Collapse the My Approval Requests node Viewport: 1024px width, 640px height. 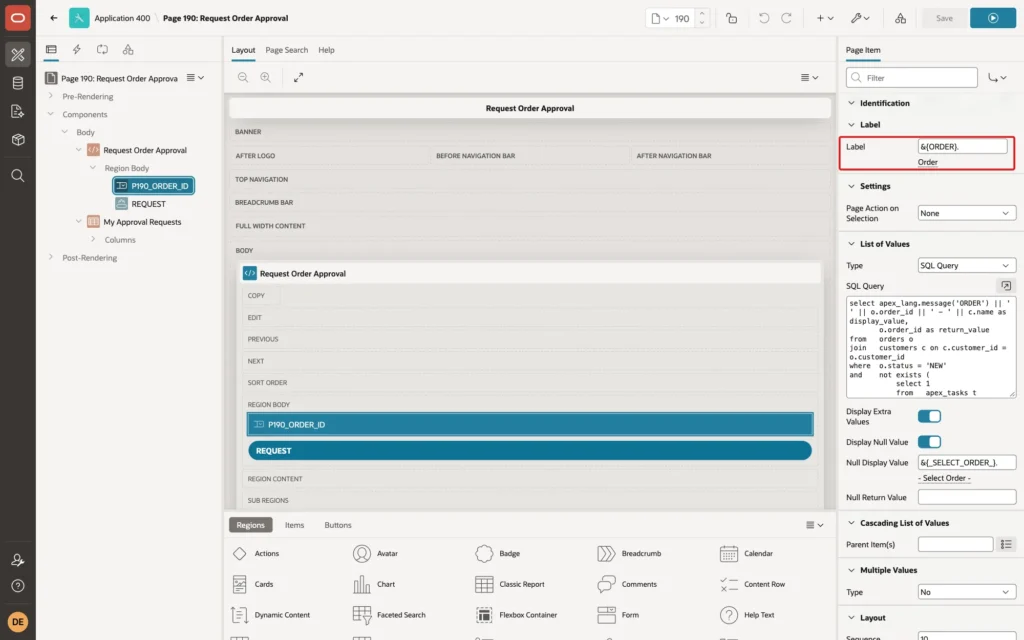(78, 221)
